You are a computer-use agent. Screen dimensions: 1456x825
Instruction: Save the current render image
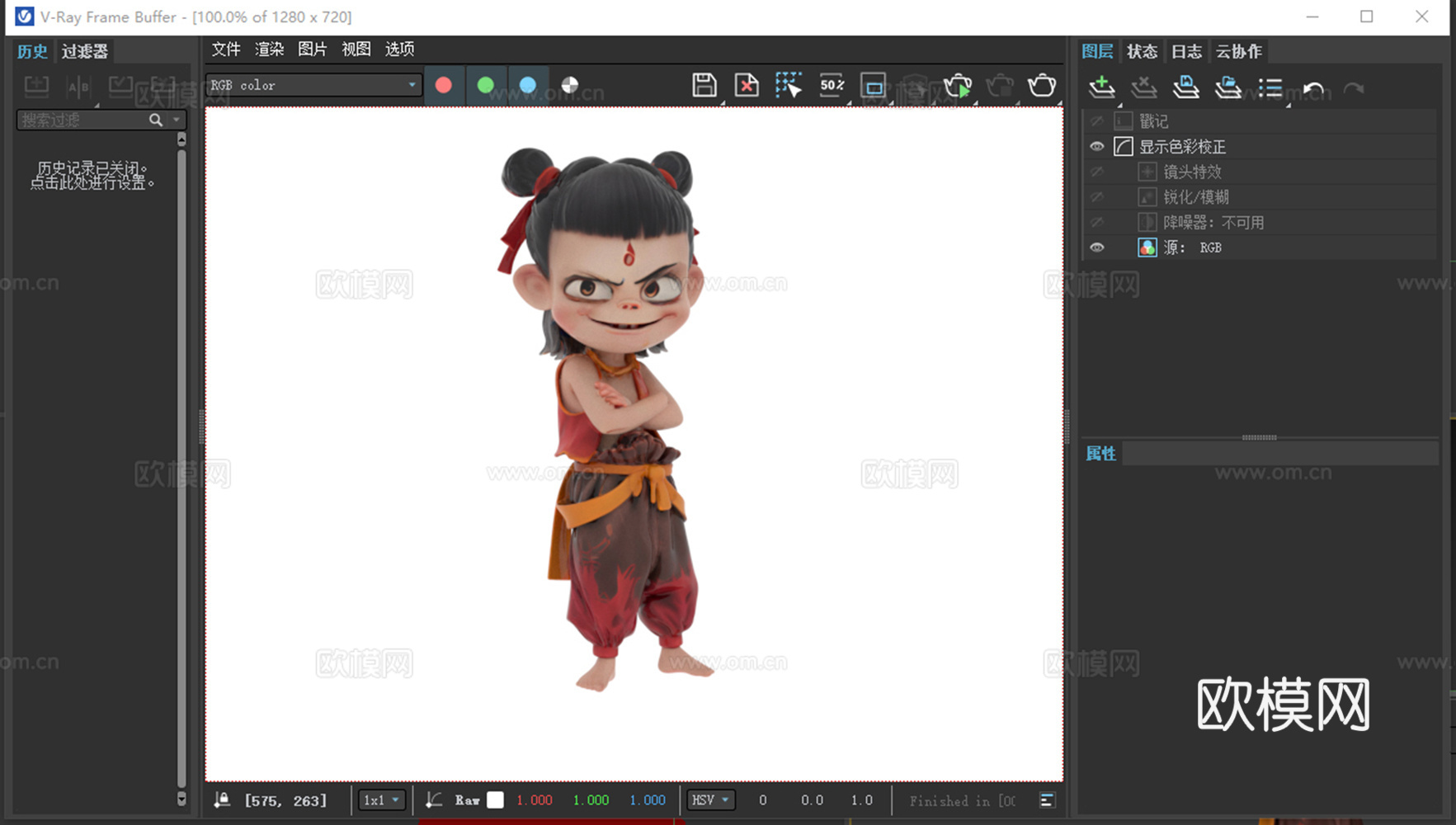click(x=704, y=85)
